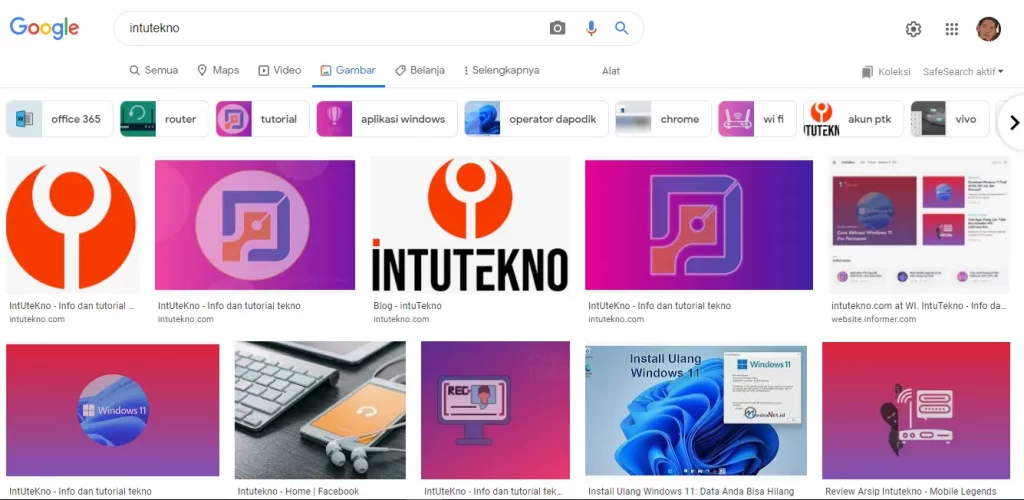Switch to the Video tab
The height and width of the screenshot is (500, 1024).
pyautogui.click(x=280, y=70)
